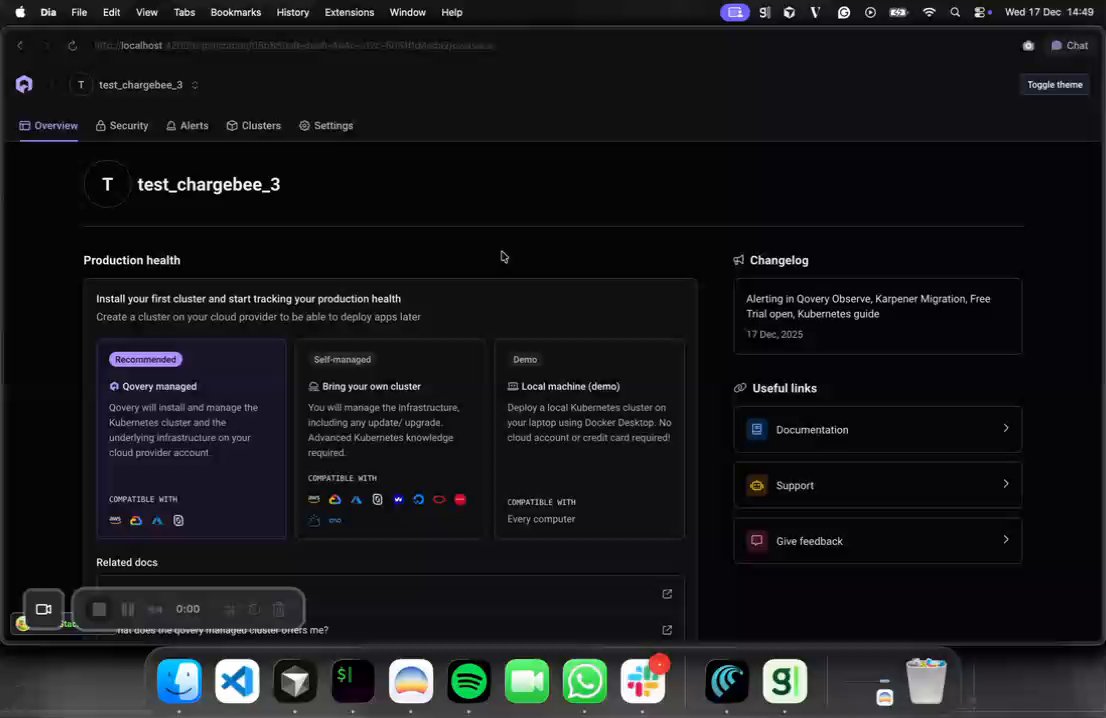Open Qovery managed cluster doc external link
Image resolution: width=1106 pixels, height=718 pixels.
[x=667, y=630]
